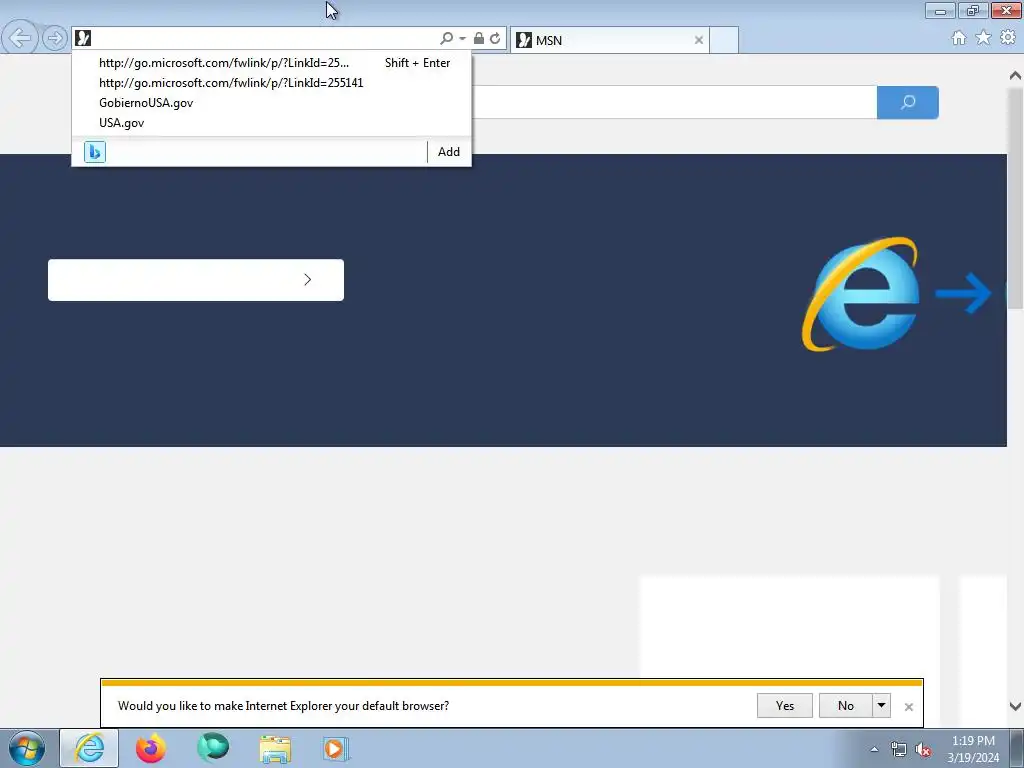
Task: Close the MSN tab
Action: [x=699, y=40]
